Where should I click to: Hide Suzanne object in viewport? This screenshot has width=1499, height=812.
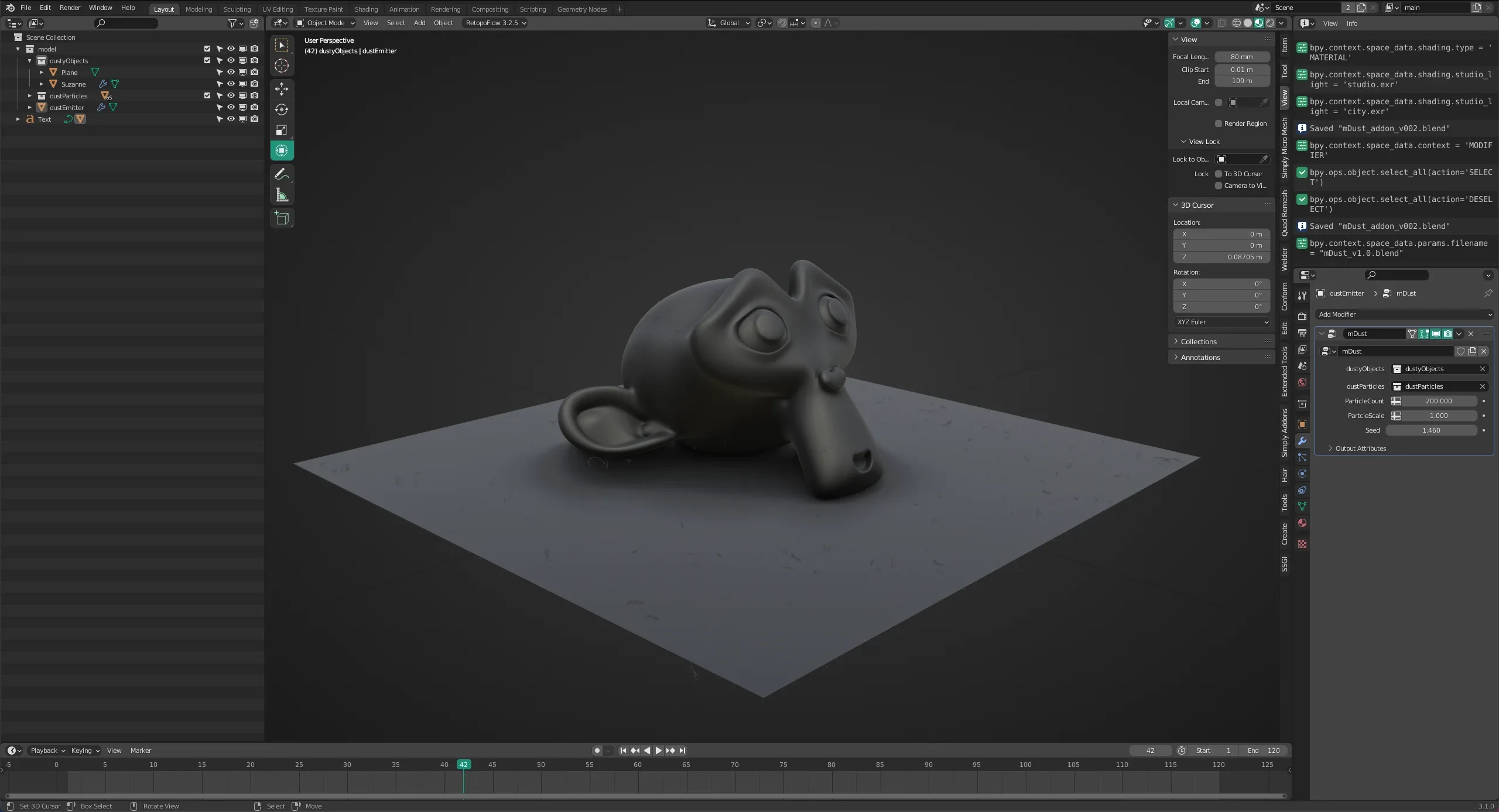click(x=231, y=84)
